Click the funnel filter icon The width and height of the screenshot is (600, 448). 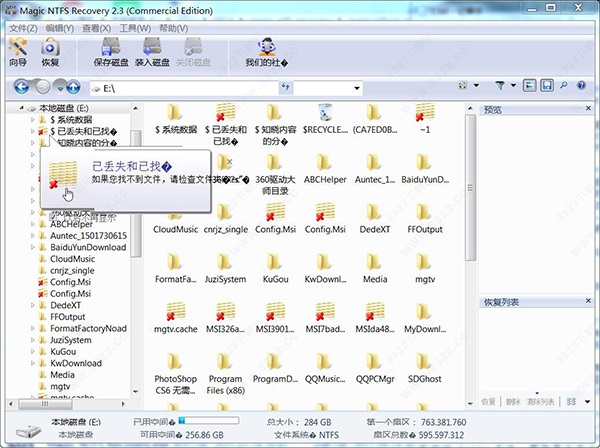coord(500,85)
